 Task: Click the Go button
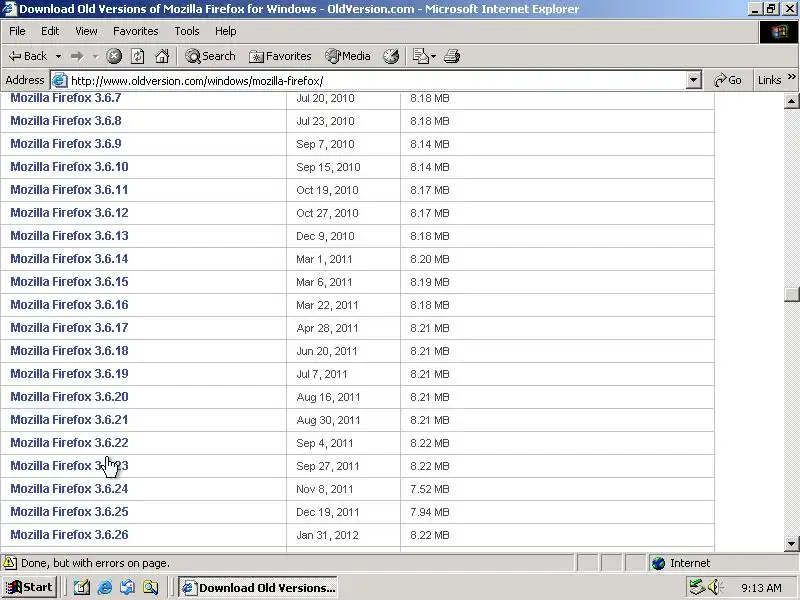[x=728, y=80]
